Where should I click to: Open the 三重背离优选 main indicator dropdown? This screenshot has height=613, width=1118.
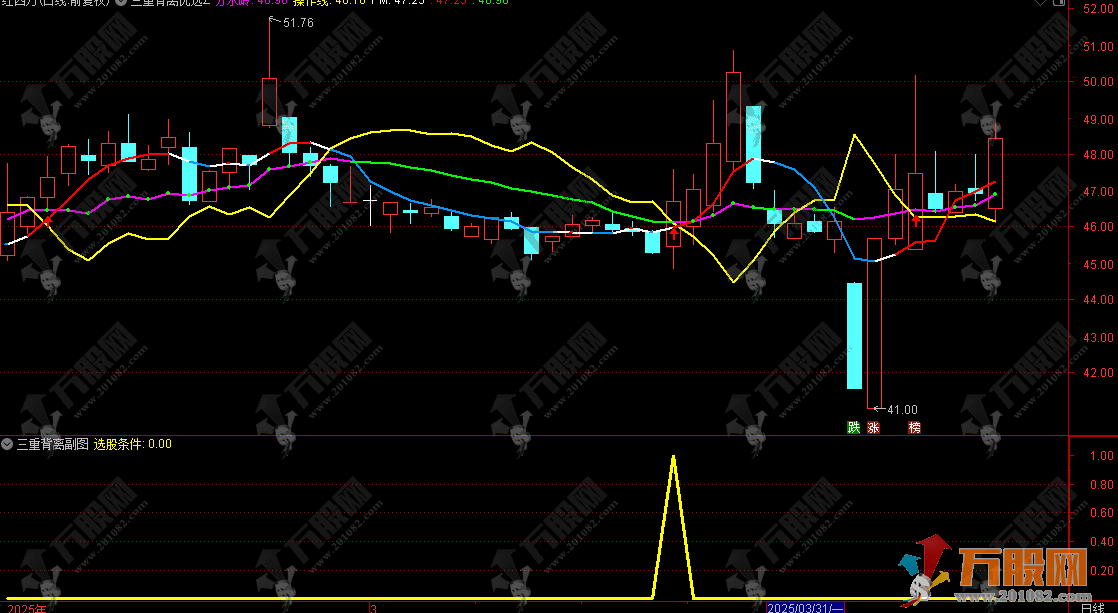tap(121, 3)
